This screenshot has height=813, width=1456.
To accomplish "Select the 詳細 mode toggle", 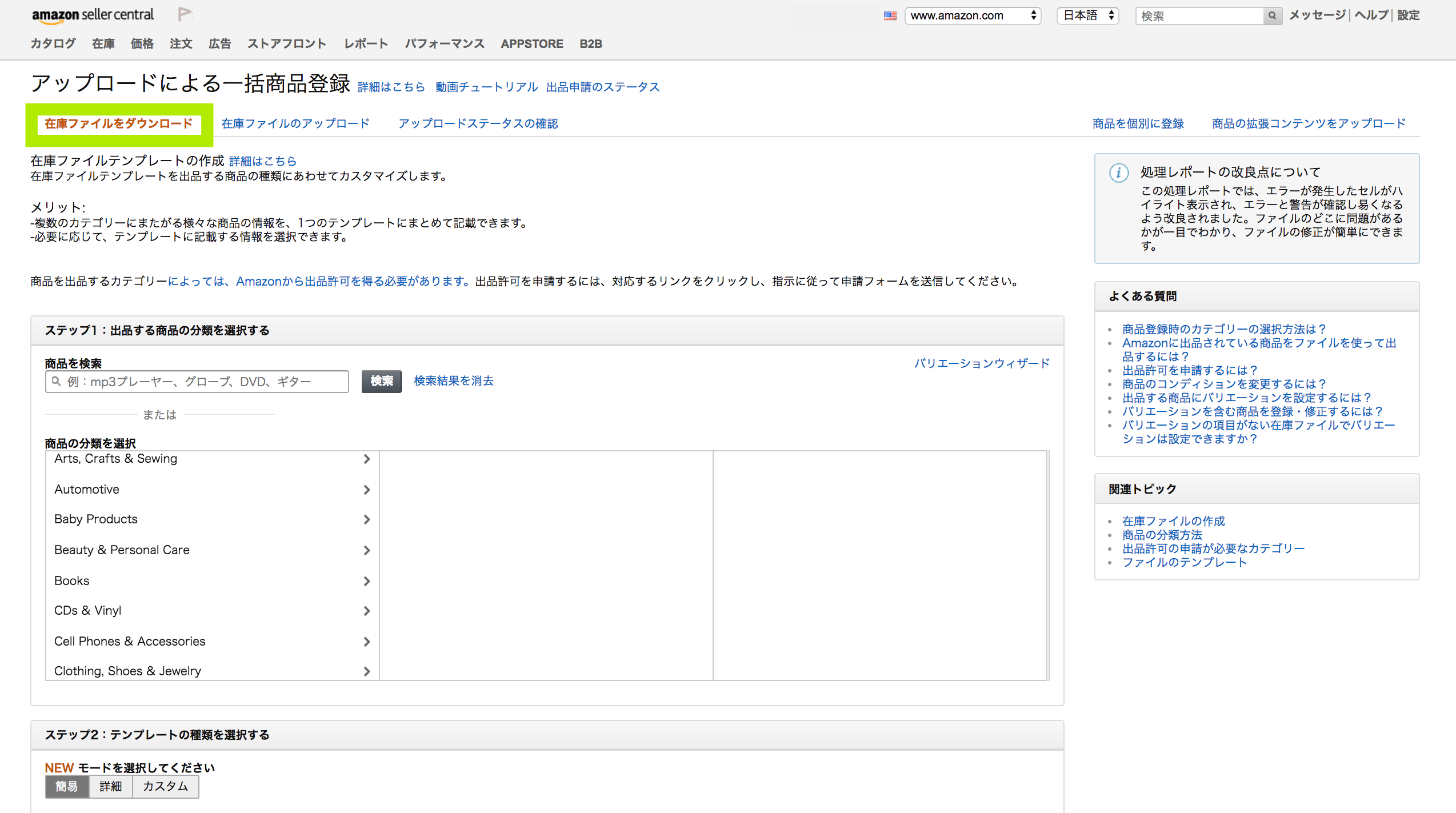I will [111, 787].
